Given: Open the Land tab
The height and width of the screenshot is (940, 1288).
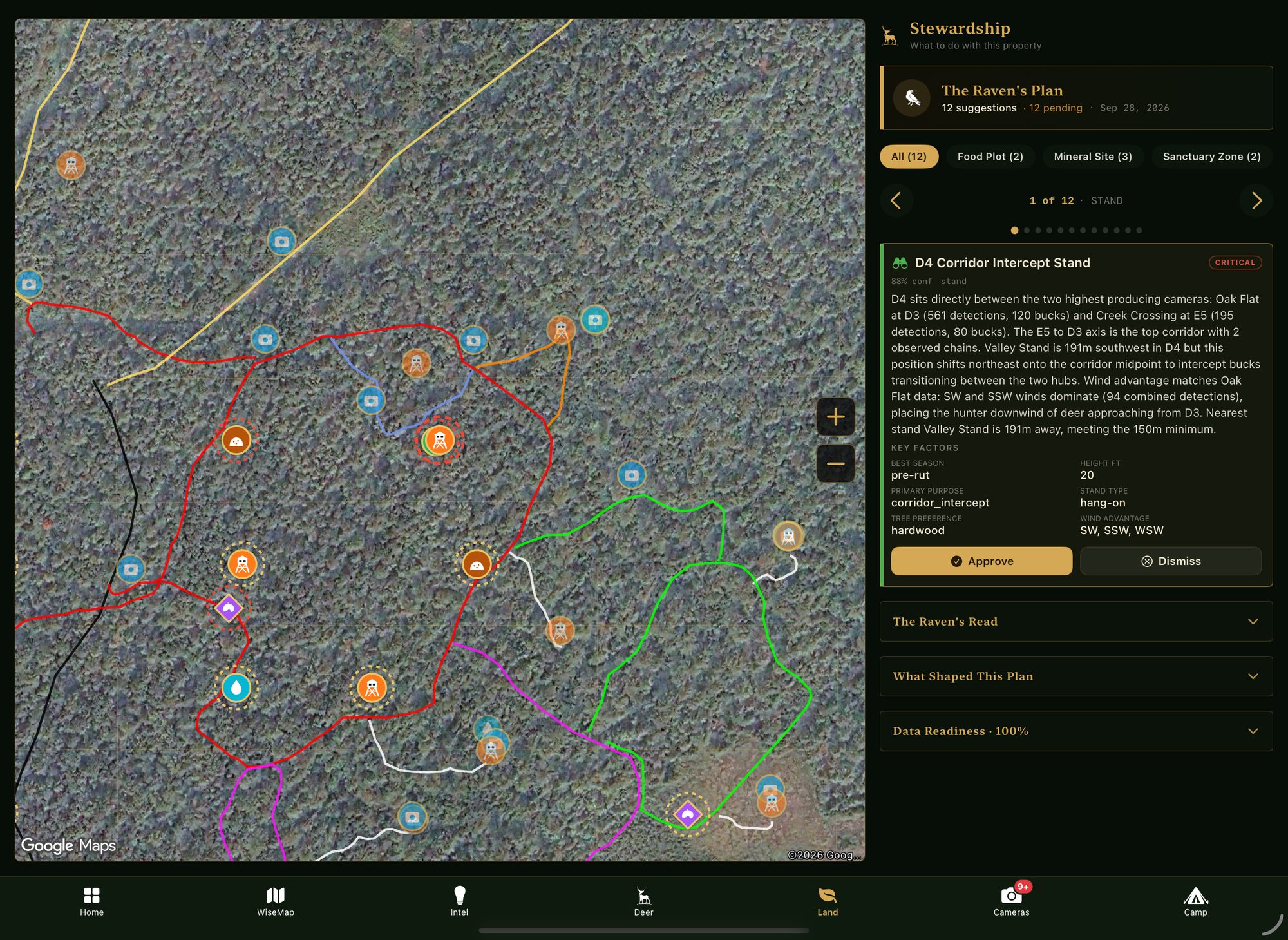Looking at the screenshot, I should click(x=828, y=901).
